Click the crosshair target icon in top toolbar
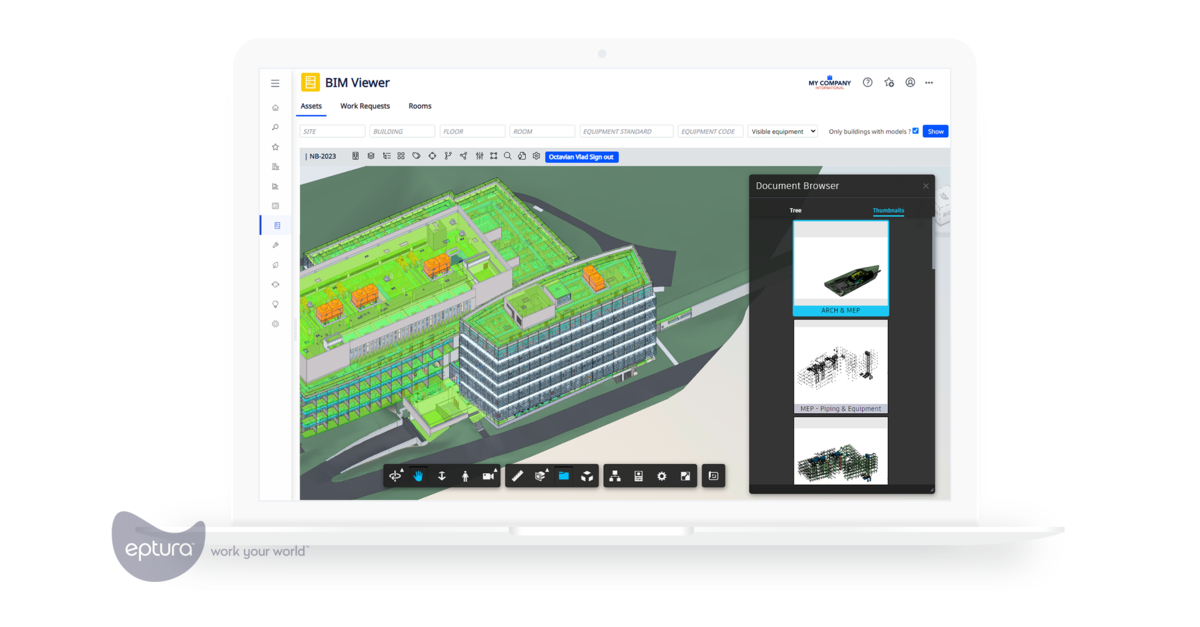The width and height of the screenshot is (1200, 627). 432,156
